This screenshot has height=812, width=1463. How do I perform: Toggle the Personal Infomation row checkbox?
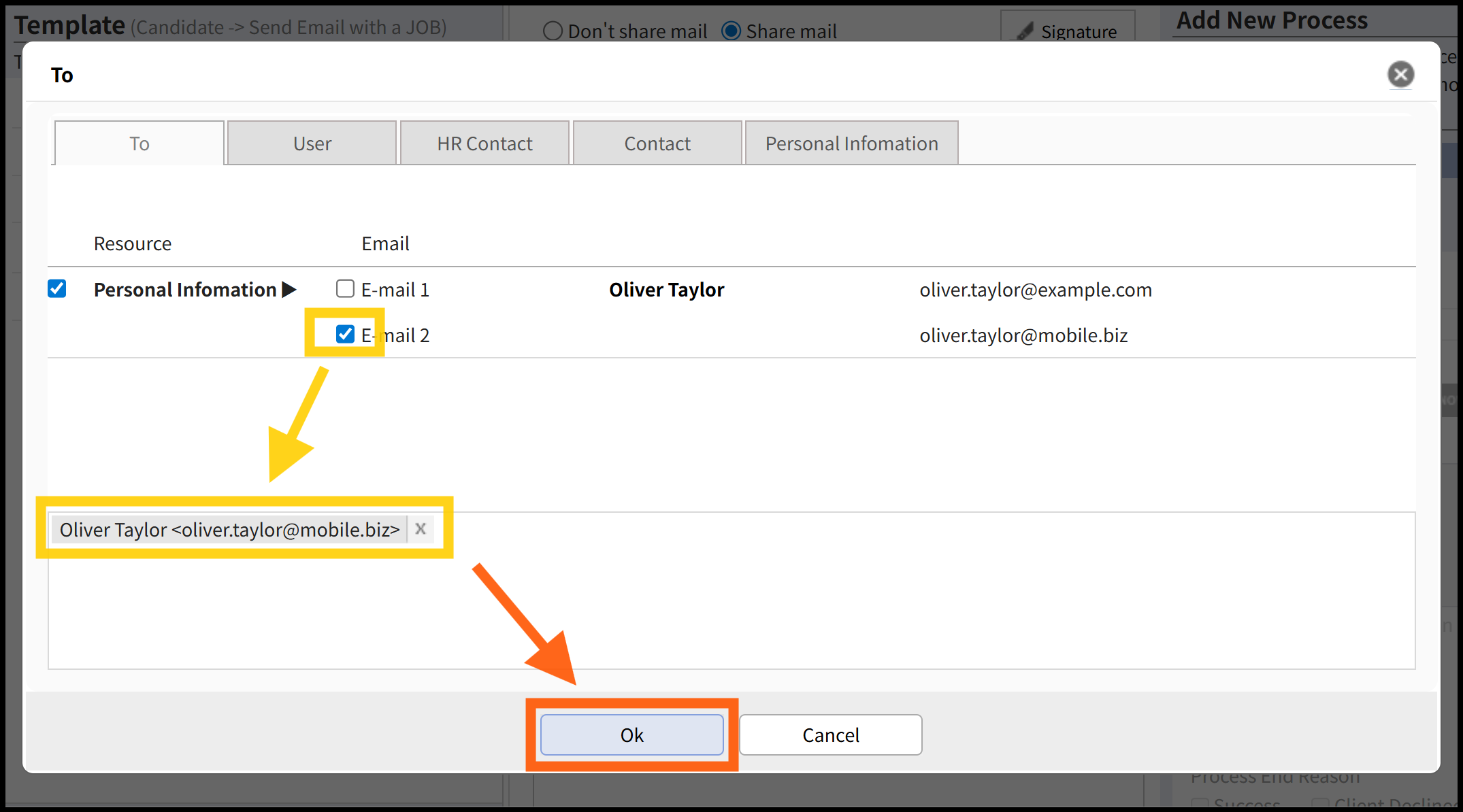[57, 289]
